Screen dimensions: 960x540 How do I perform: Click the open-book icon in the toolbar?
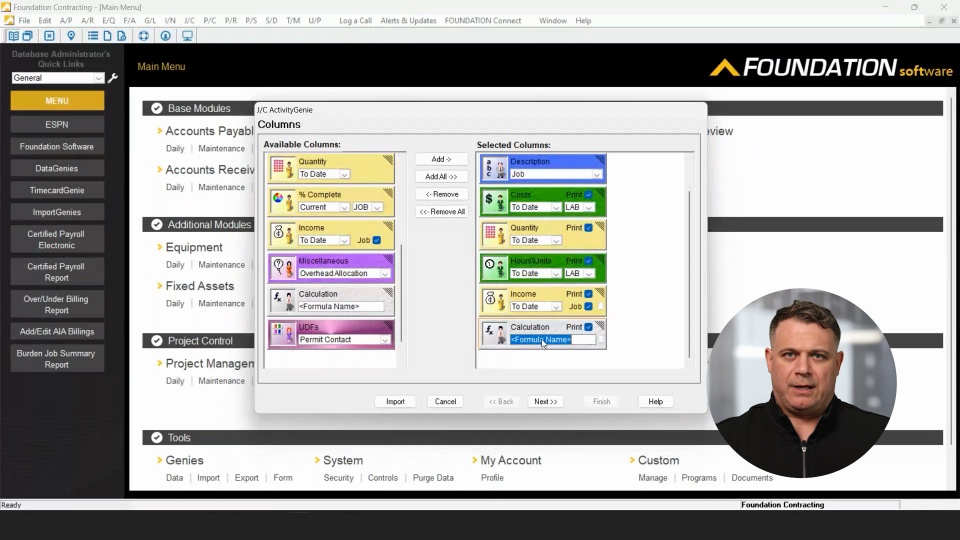[x=13, y=36]
